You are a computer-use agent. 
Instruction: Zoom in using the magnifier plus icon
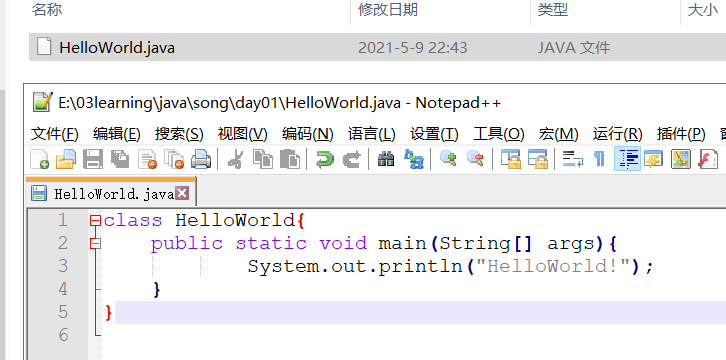pyautogui.click(x=448, y=159)
